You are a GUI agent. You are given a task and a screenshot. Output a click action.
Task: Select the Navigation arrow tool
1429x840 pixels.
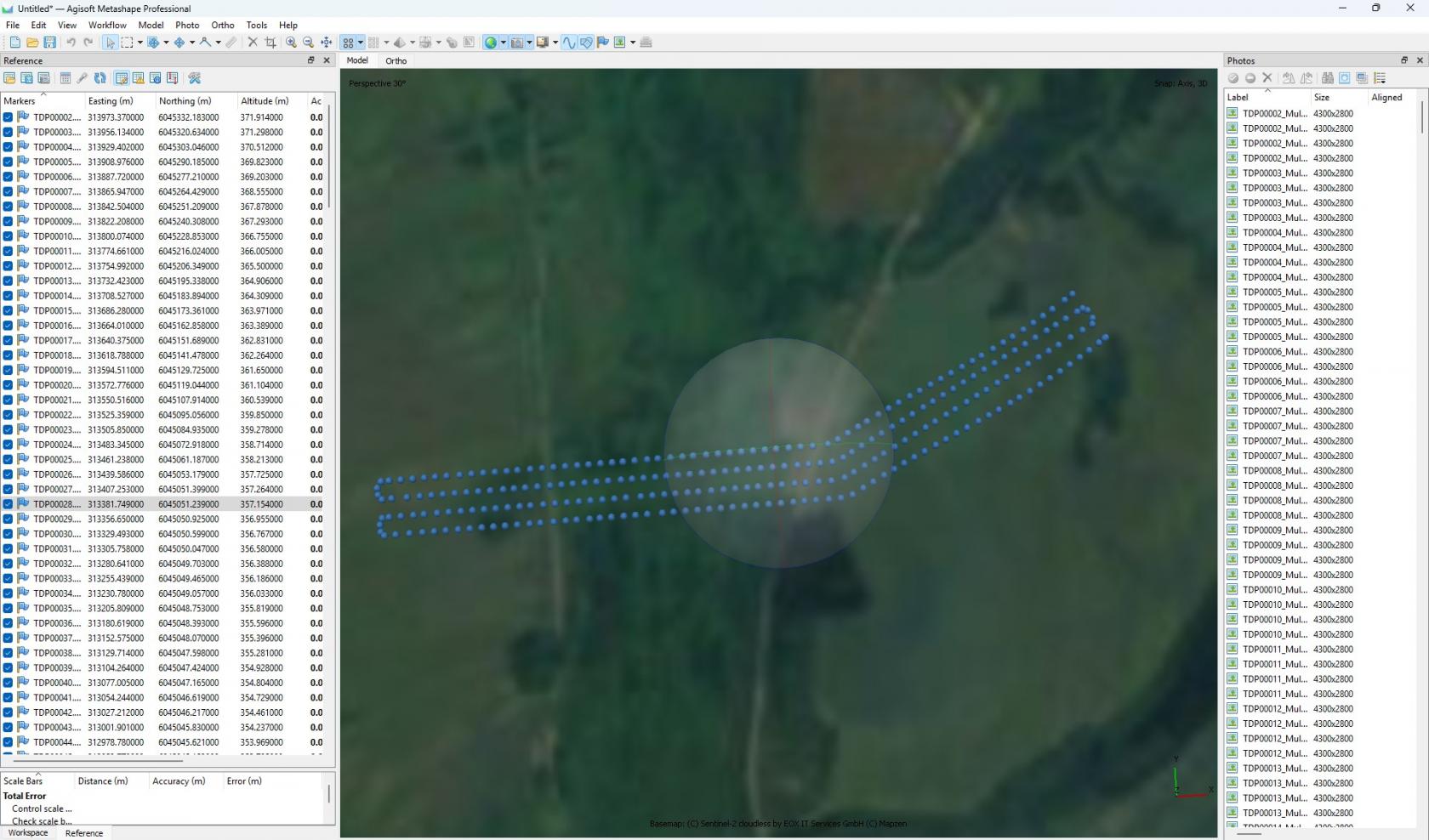click(x=110, y=43)
